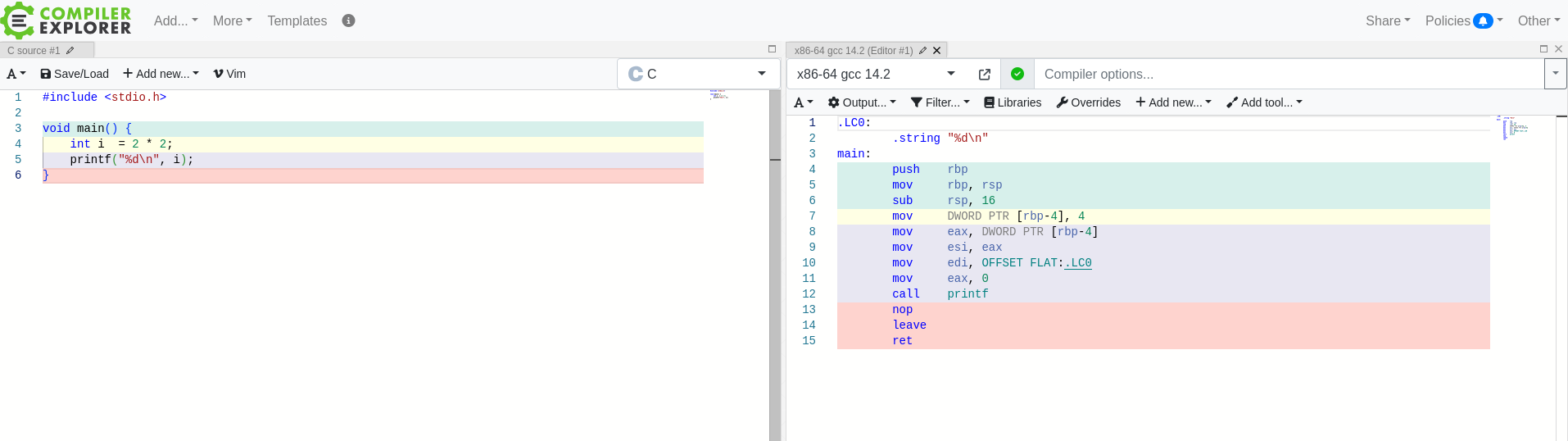Click the Templates link
The width and height of the screenshot is (1568, 441).
pyautogui.click(x=297, y=20)
